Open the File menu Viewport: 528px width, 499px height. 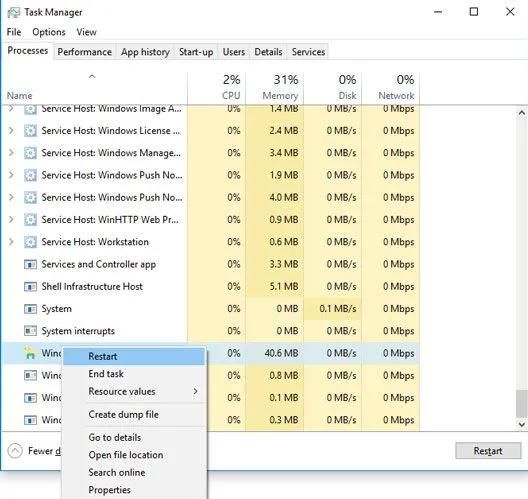click(x=14, y=32)
